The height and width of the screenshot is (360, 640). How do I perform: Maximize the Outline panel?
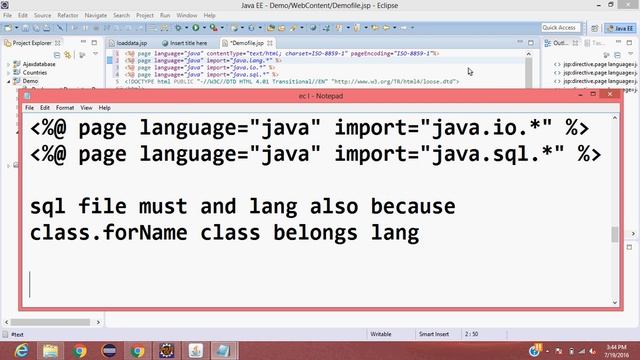pyautogui.click(x=629, y=42)
